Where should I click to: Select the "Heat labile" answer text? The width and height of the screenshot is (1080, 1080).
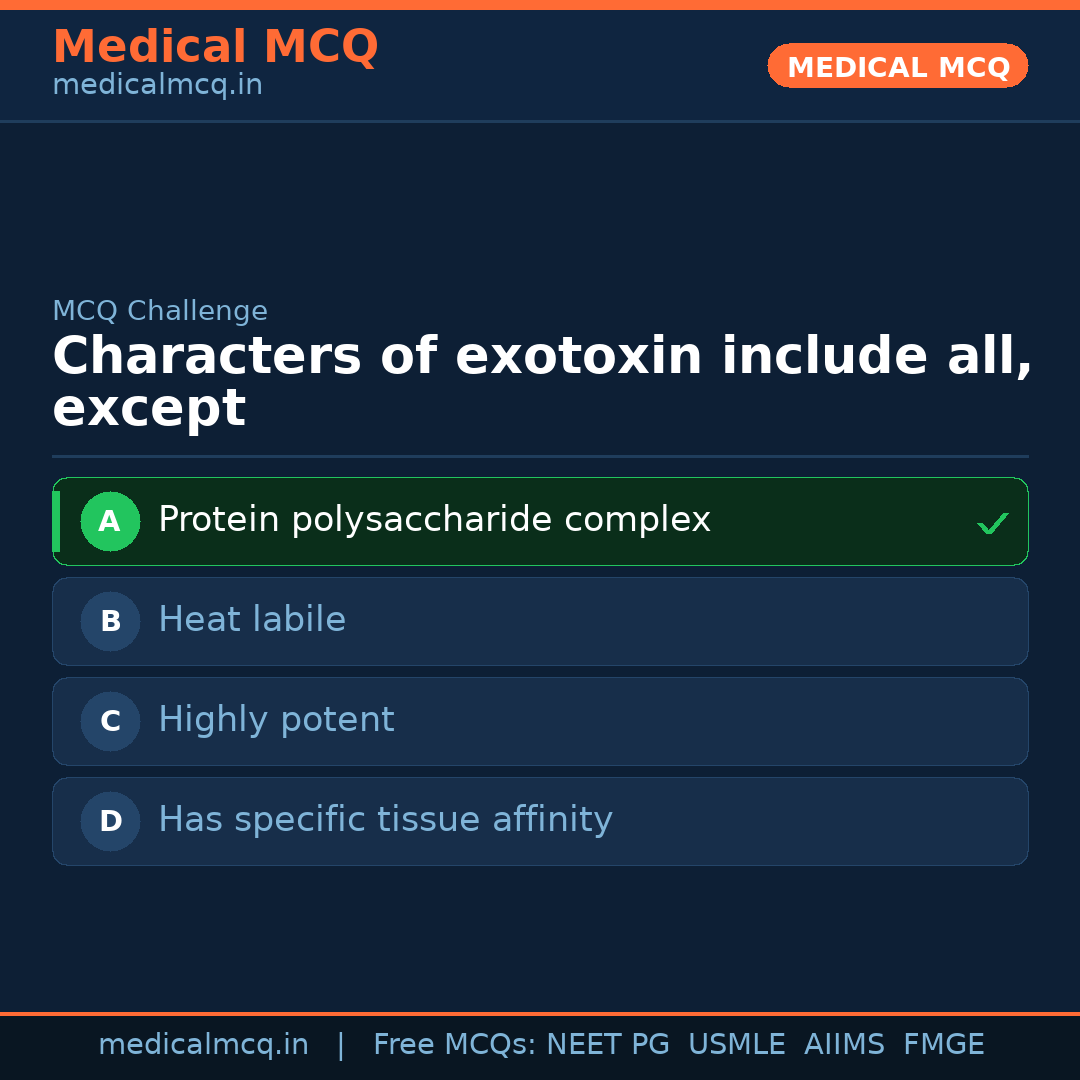252,620
